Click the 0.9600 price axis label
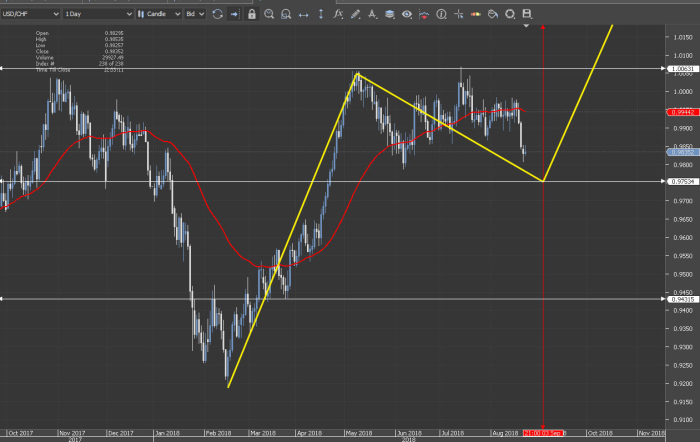This screenshot has height=442, width=700. [683, 238]
